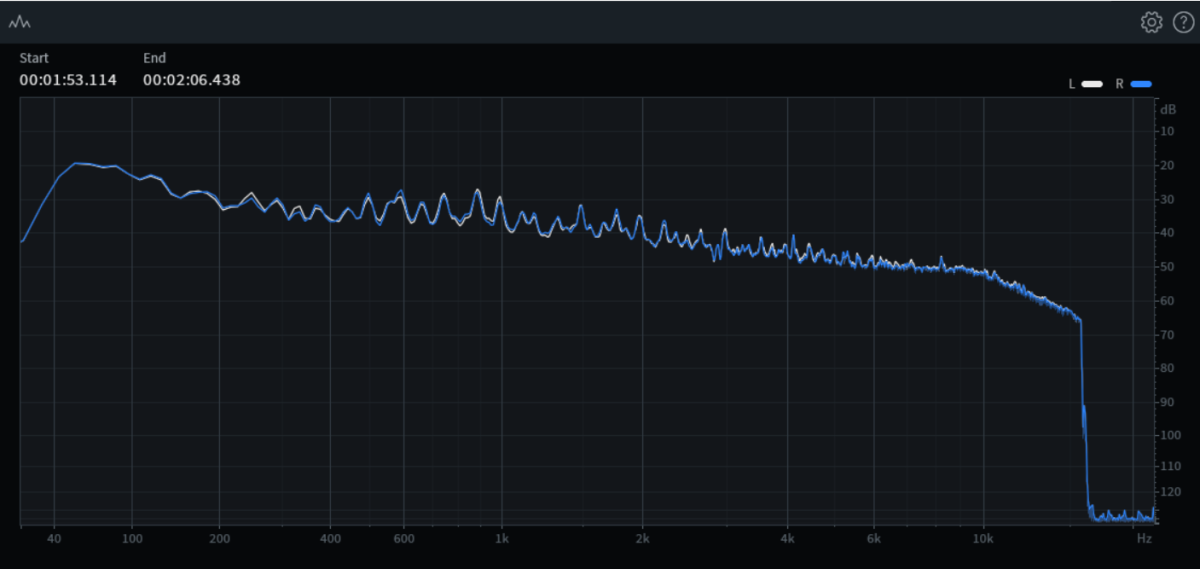1200x569 pixels.
Task: Toggle the R channel blue legend swatch
Action: [x=1142, y=84]
